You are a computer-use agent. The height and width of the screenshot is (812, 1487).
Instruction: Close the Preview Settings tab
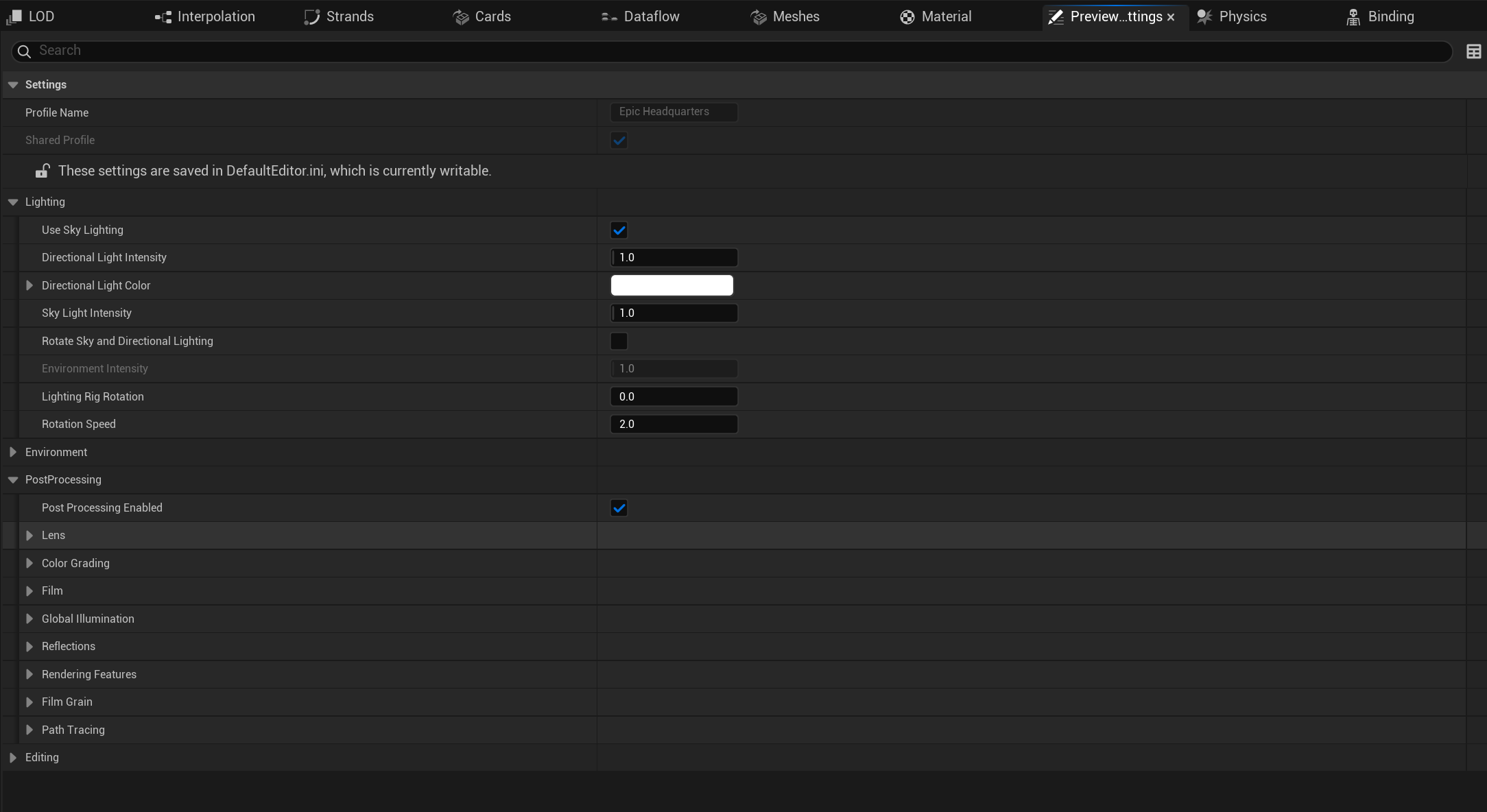[1171, 17]
